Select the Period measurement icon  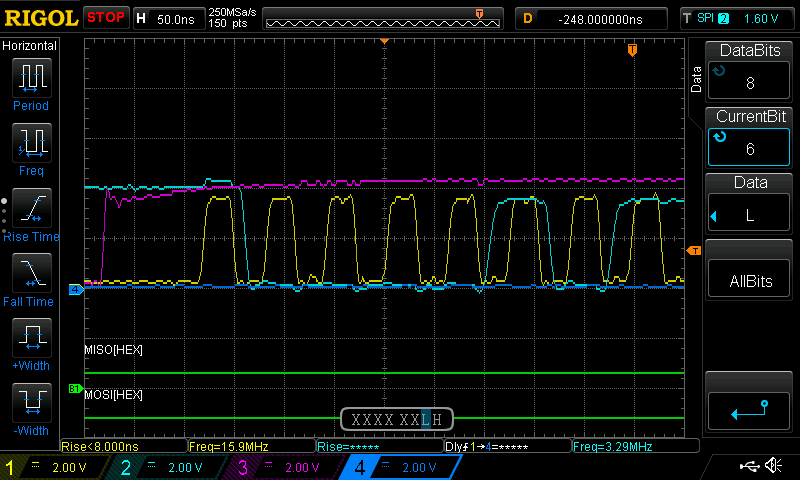tap(32, 78)
